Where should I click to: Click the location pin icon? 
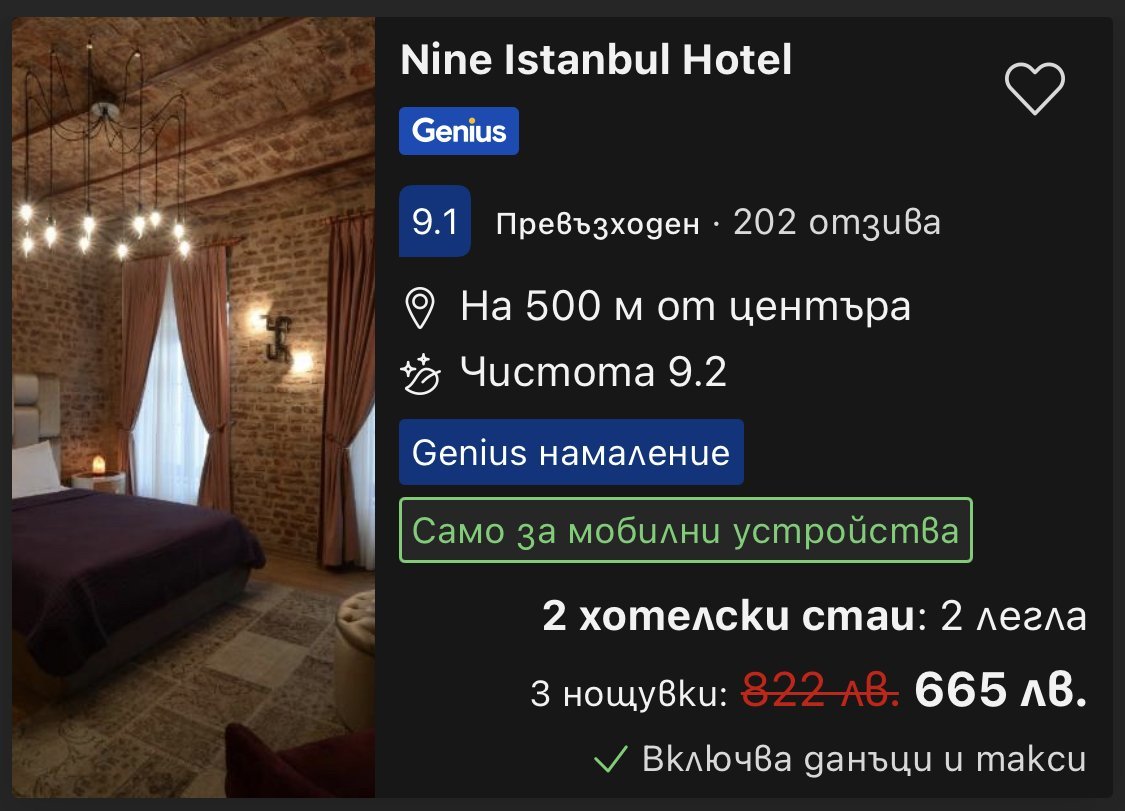click(x=420, y=308)
